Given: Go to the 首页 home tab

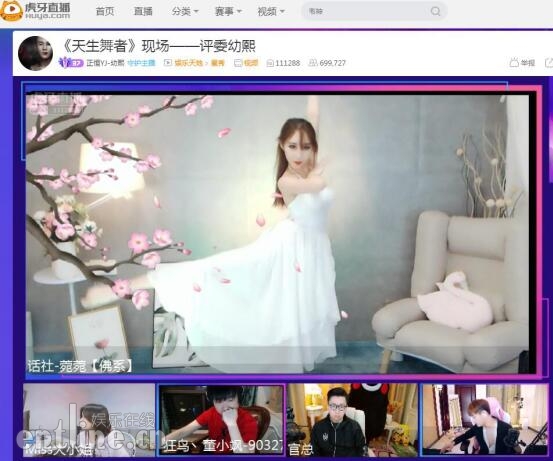Looking at the screenshot, I should (x=105, y=11).
